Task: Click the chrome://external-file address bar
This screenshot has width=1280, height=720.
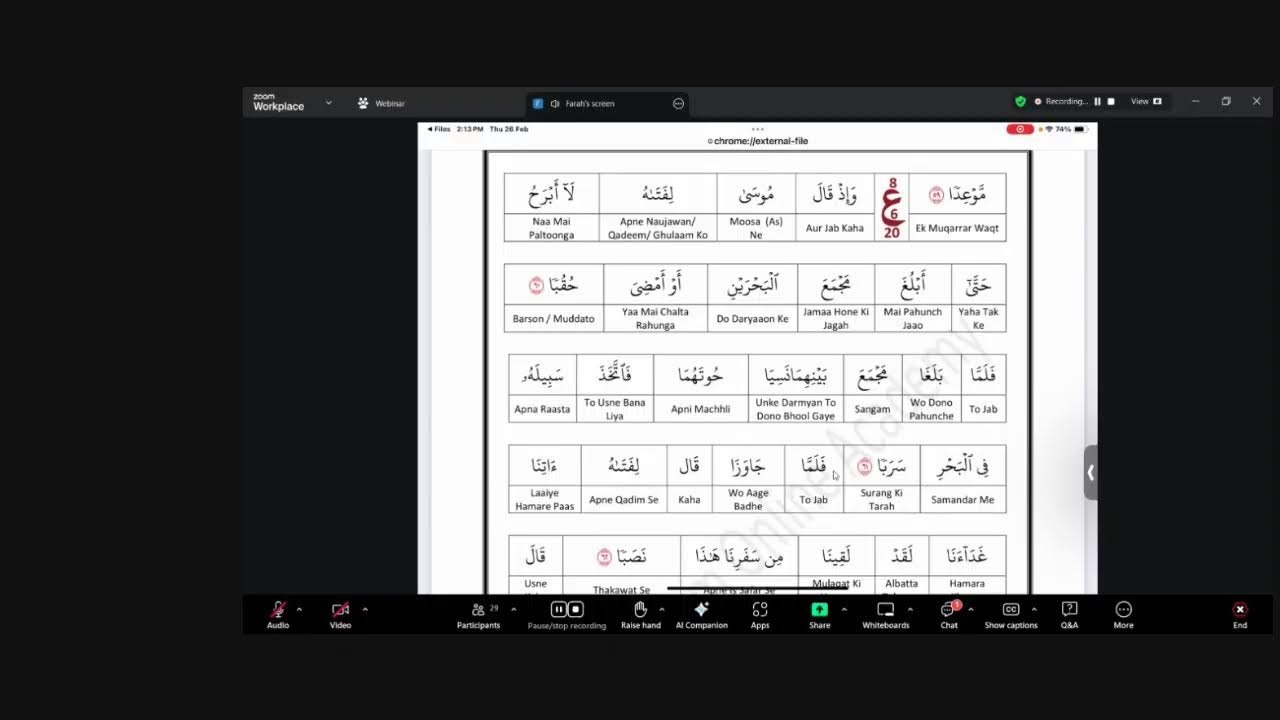Action: coord(757,141)
